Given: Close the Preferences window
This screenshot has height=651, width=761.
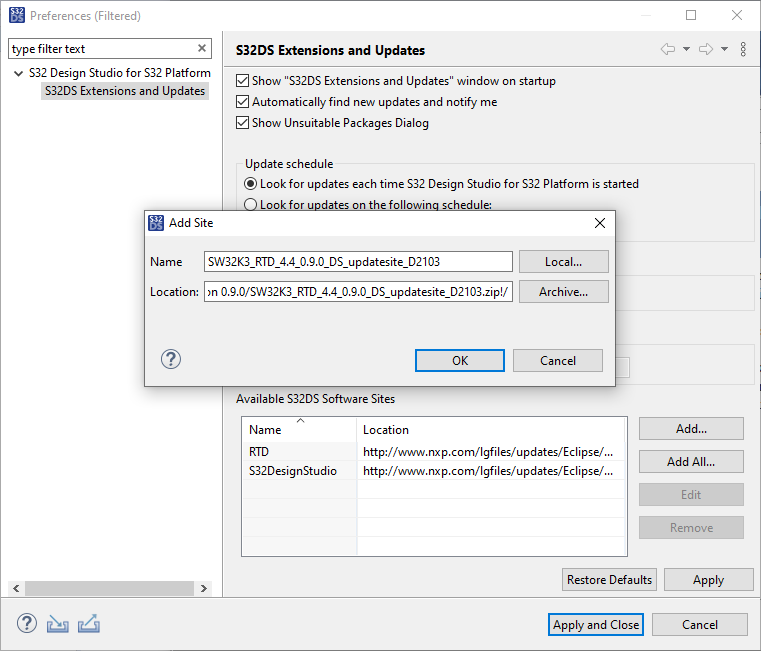Looking at the screenshot, I should 737,15.
